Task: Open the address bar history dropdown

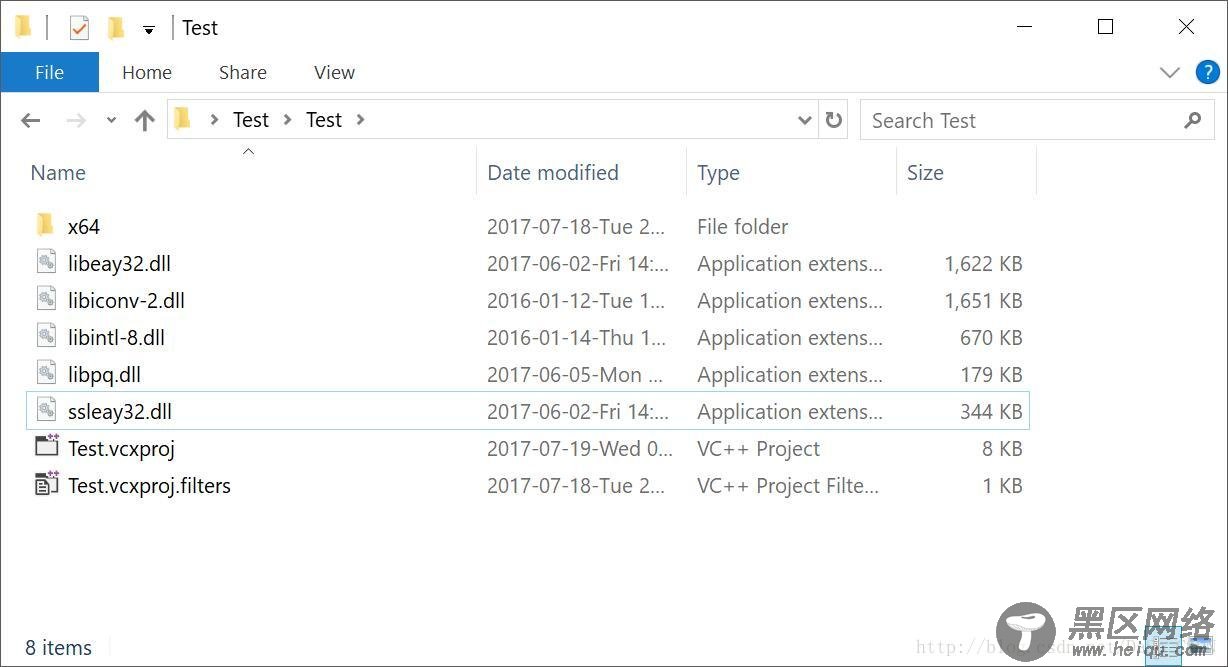Action: pyautogui.click(x=804, y=120)
